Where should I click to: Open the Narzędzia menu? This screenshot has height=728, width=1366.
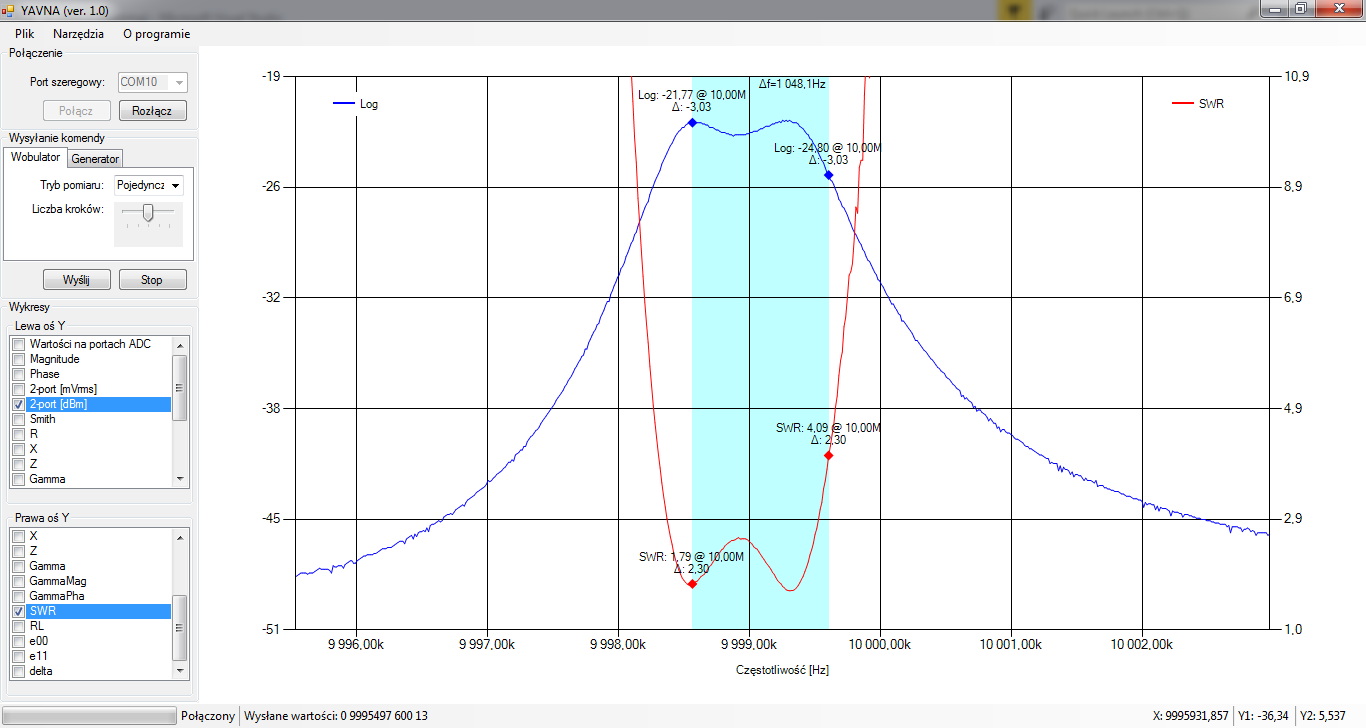[78, 33]
